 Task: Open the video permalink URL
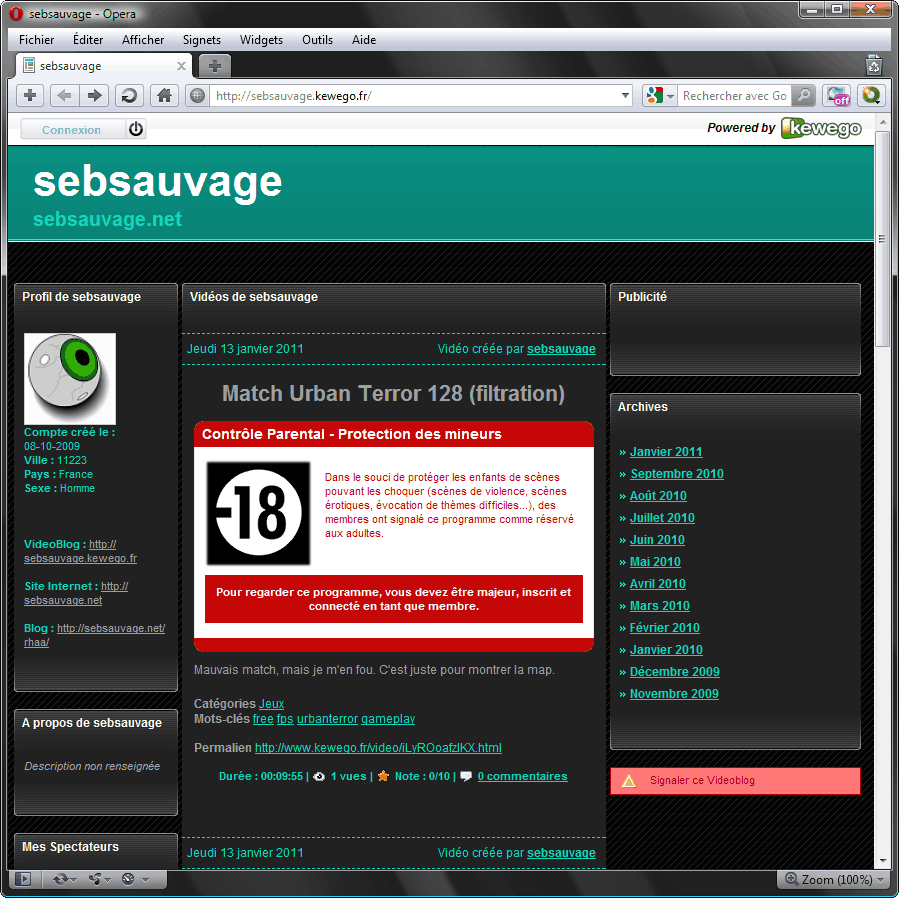378,748
